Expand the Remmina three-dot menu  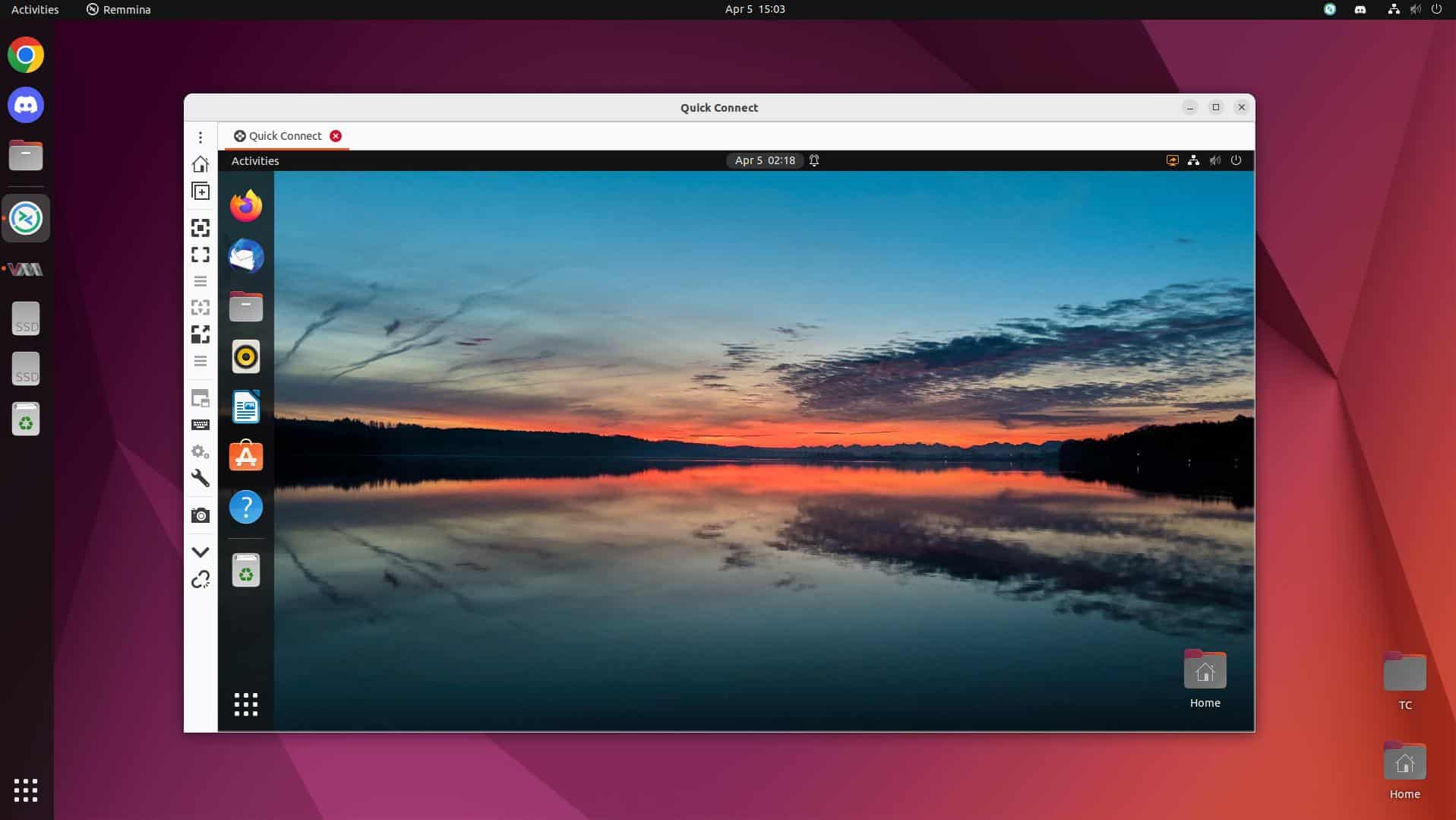[200, 138]
